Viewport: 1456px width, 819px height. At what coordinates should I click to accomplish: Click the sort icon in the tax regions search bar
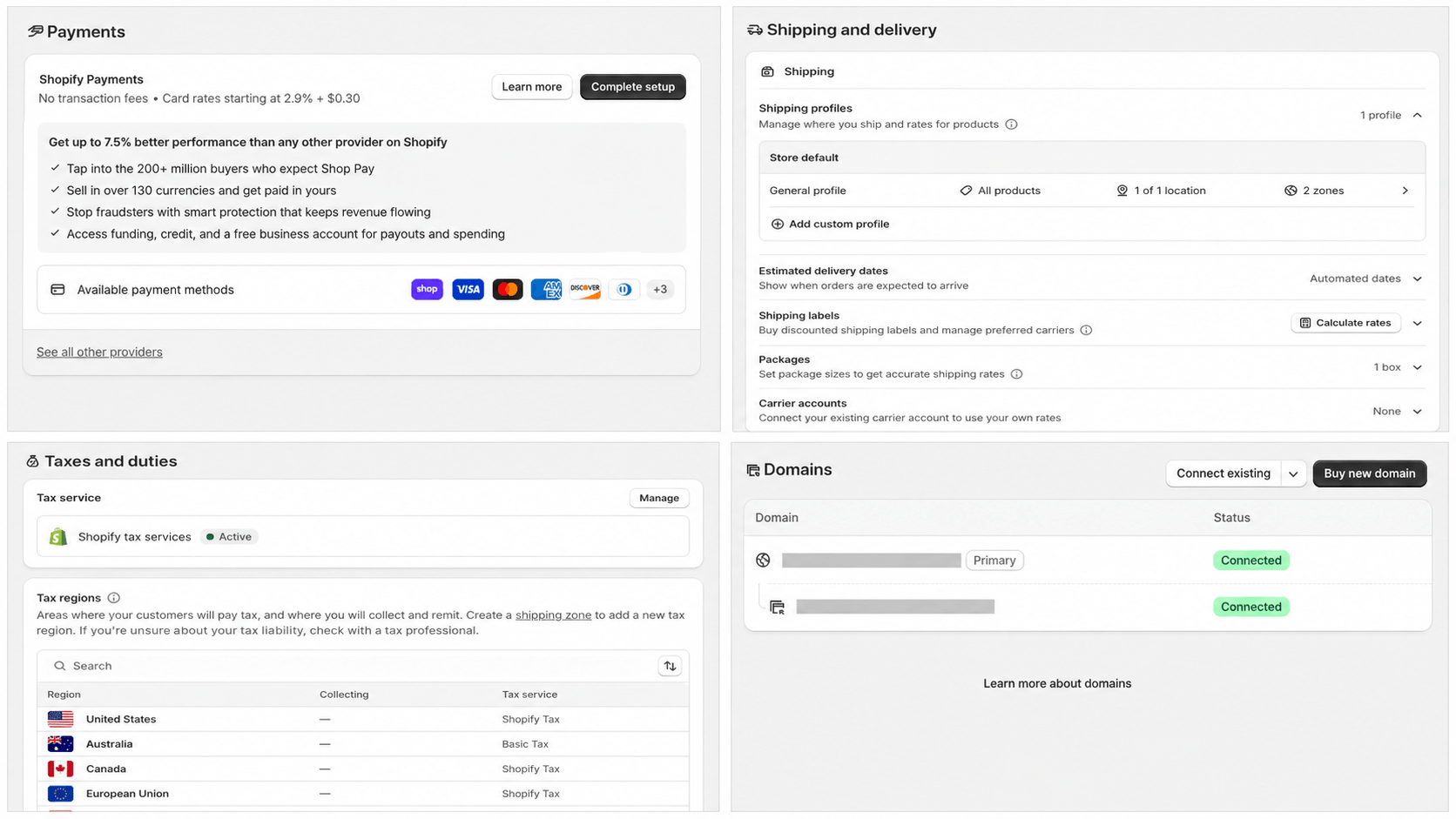point(670,666)
